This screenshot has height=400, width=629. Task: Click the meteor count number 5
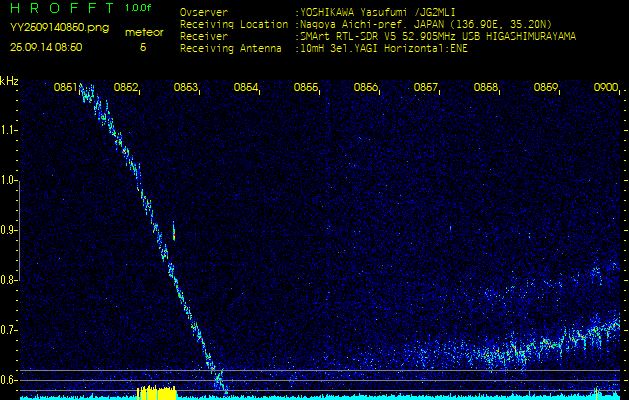142,47
